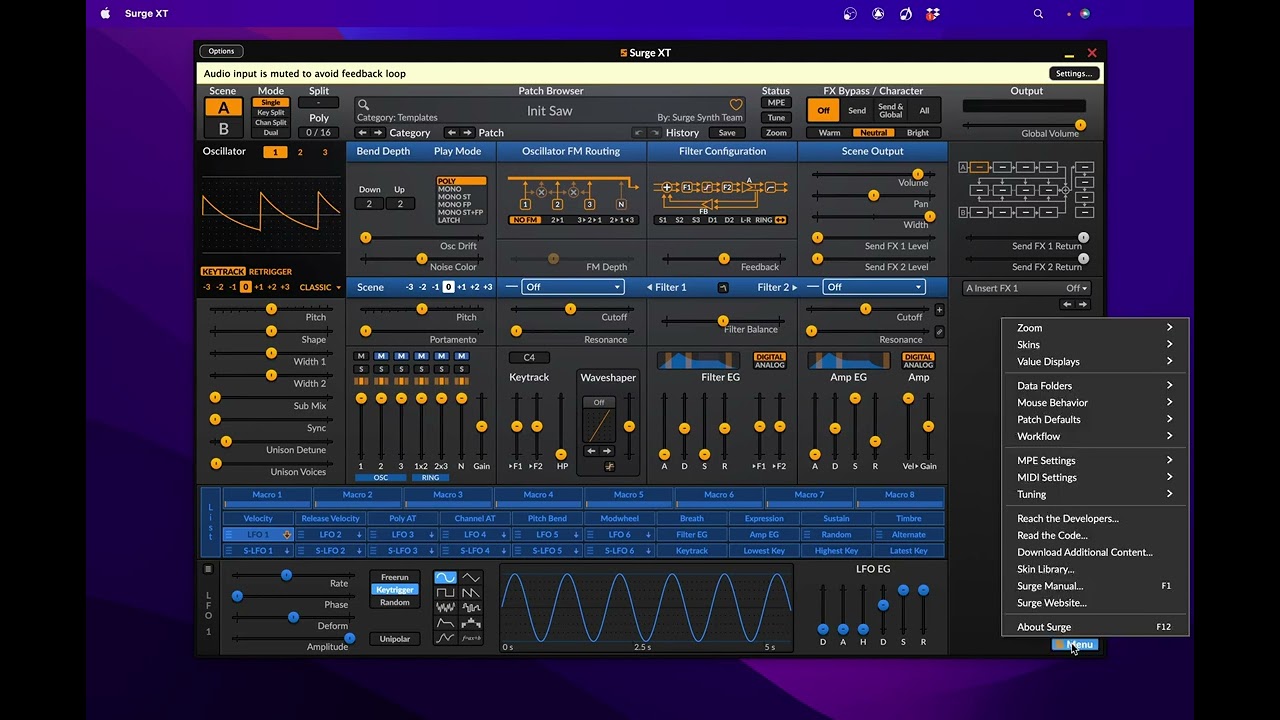Expand the Value Displays submenu

[1095, 362]
